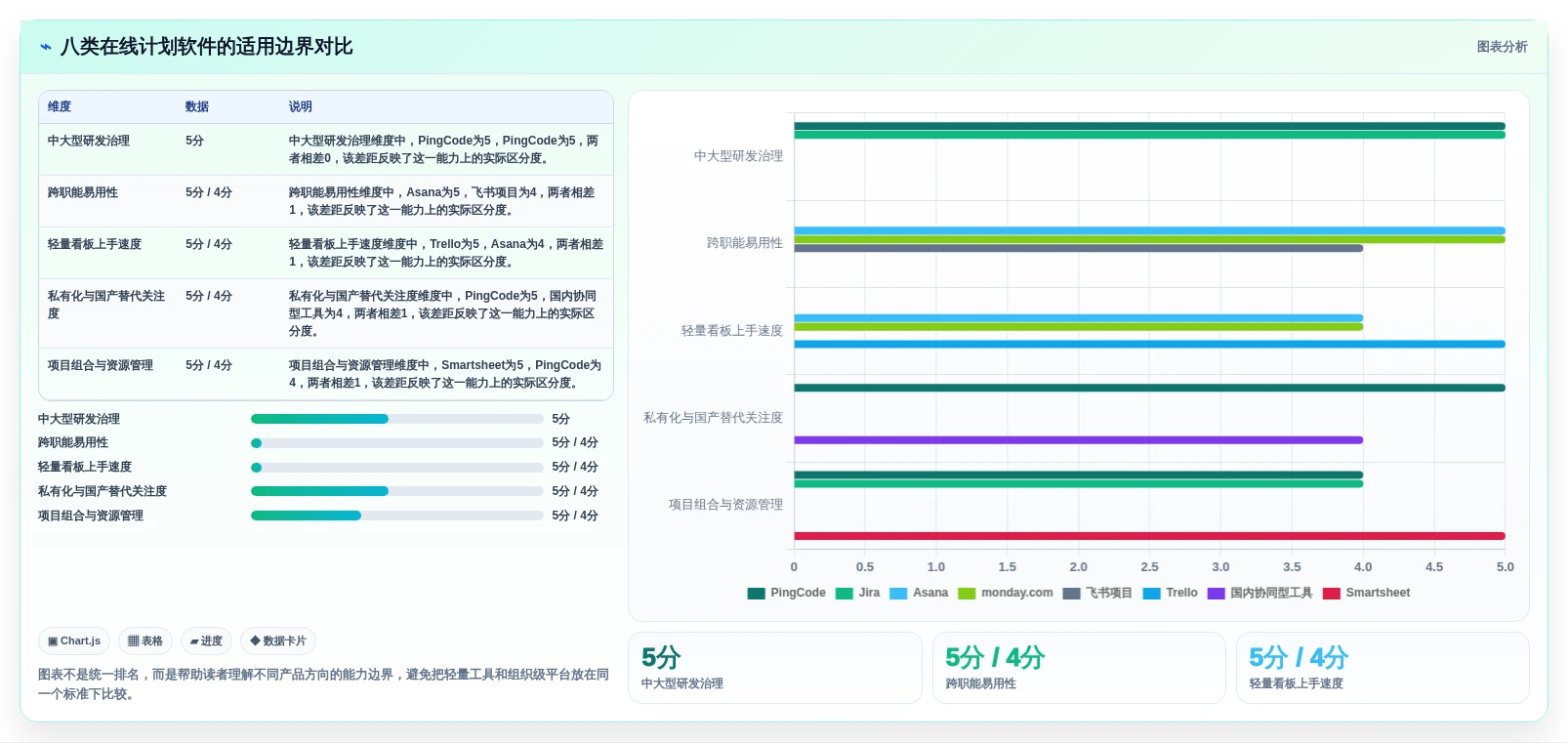Viewport: 1568px width, 743px height.
Task: Click the red Smartsheet bar in chart
Action: pos(1149,536)
